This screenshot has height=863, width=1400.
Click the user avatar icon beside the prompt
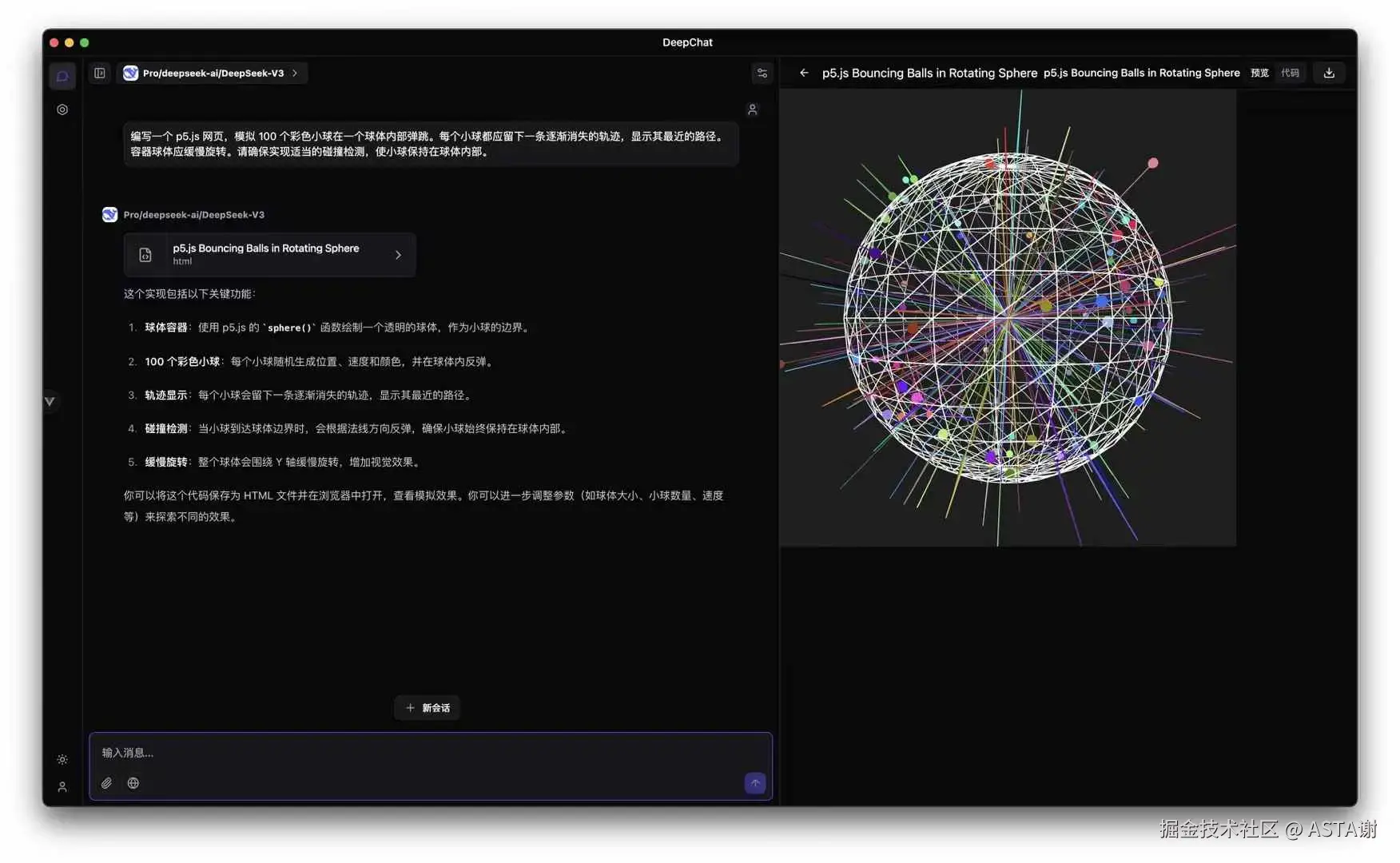point(752,109)
